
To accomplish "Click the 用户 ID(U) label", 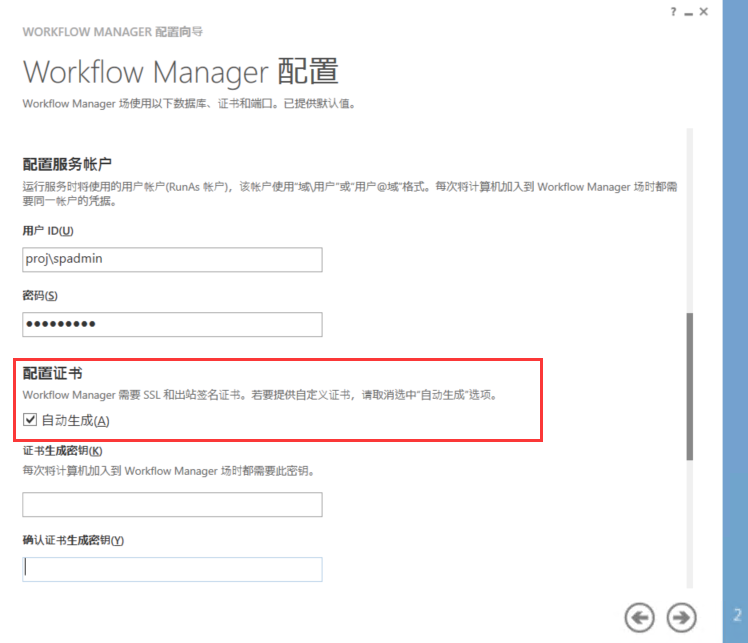I will (48, 231).
